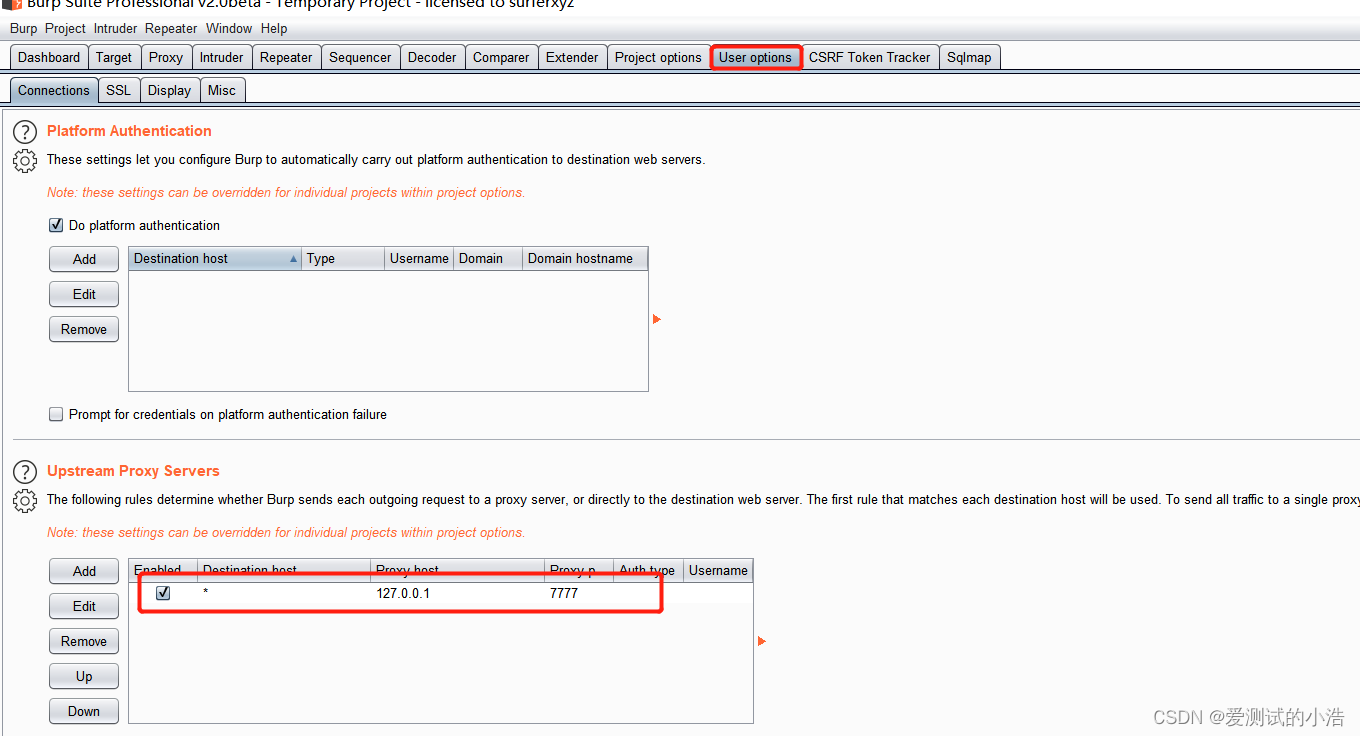1360x736 pixels.
Task: Sort by Destination host column in authentication table
Action: click(215, 258)
